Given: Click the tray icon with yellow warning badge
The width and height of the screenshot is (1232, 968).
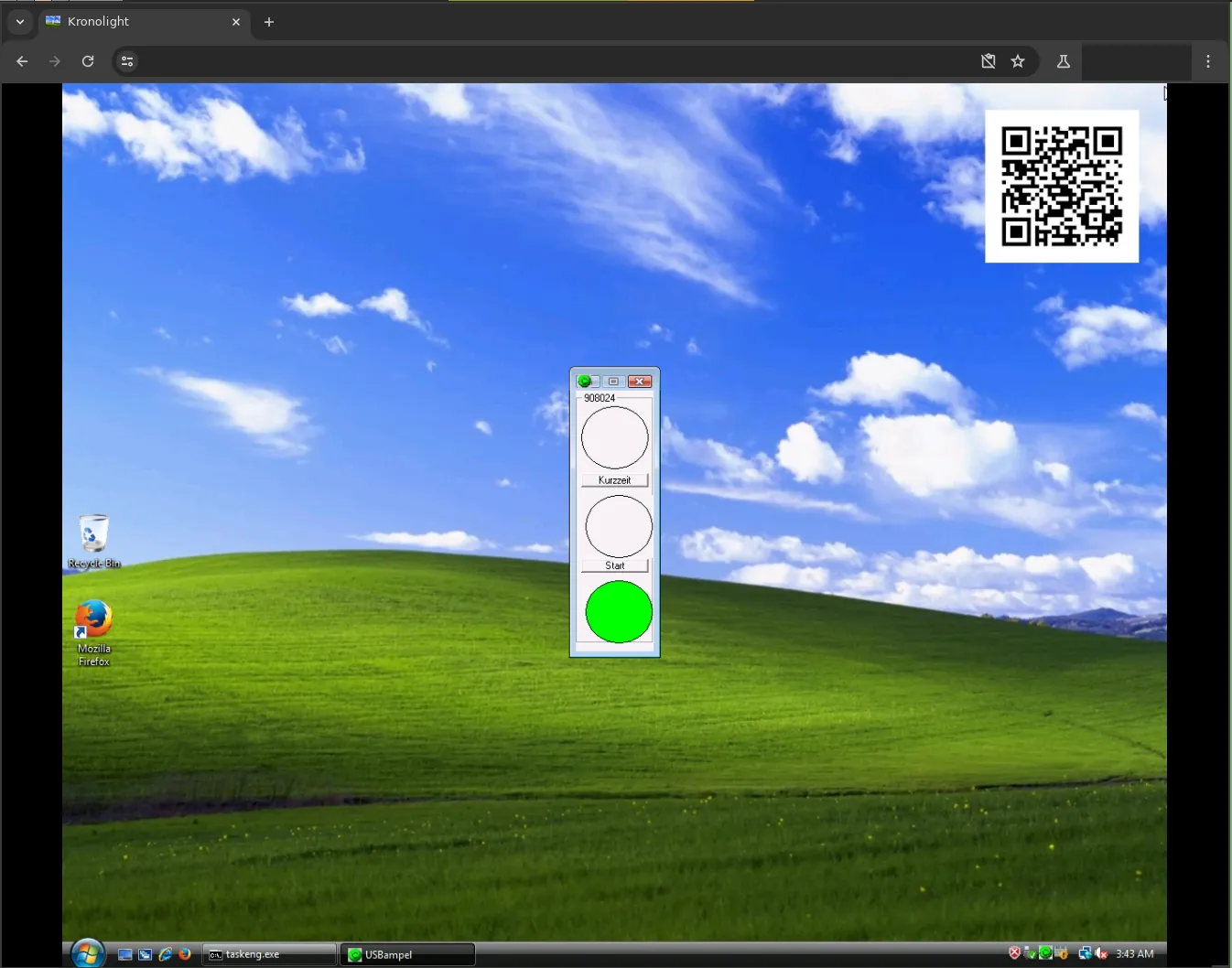Looking at the screenshot, I should [1061, 953].
